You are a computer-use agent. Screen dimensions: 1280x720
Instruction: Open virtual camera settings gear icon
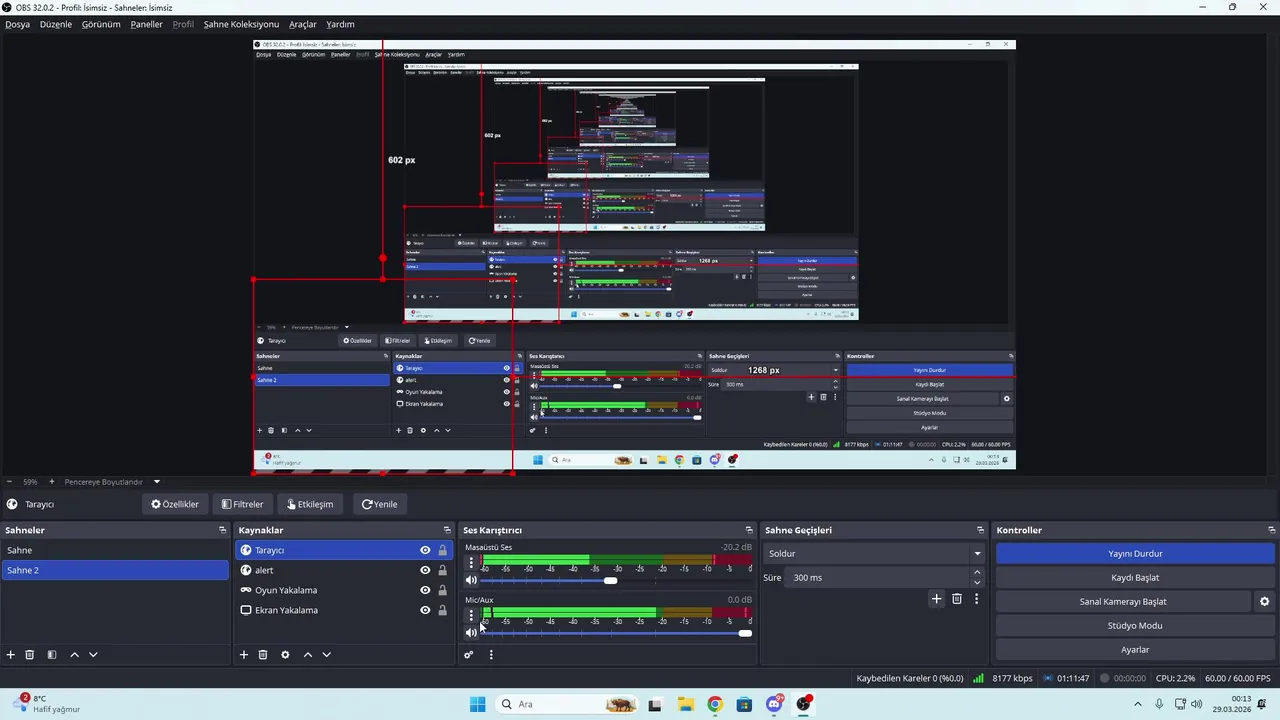[x=1264, y=602]
